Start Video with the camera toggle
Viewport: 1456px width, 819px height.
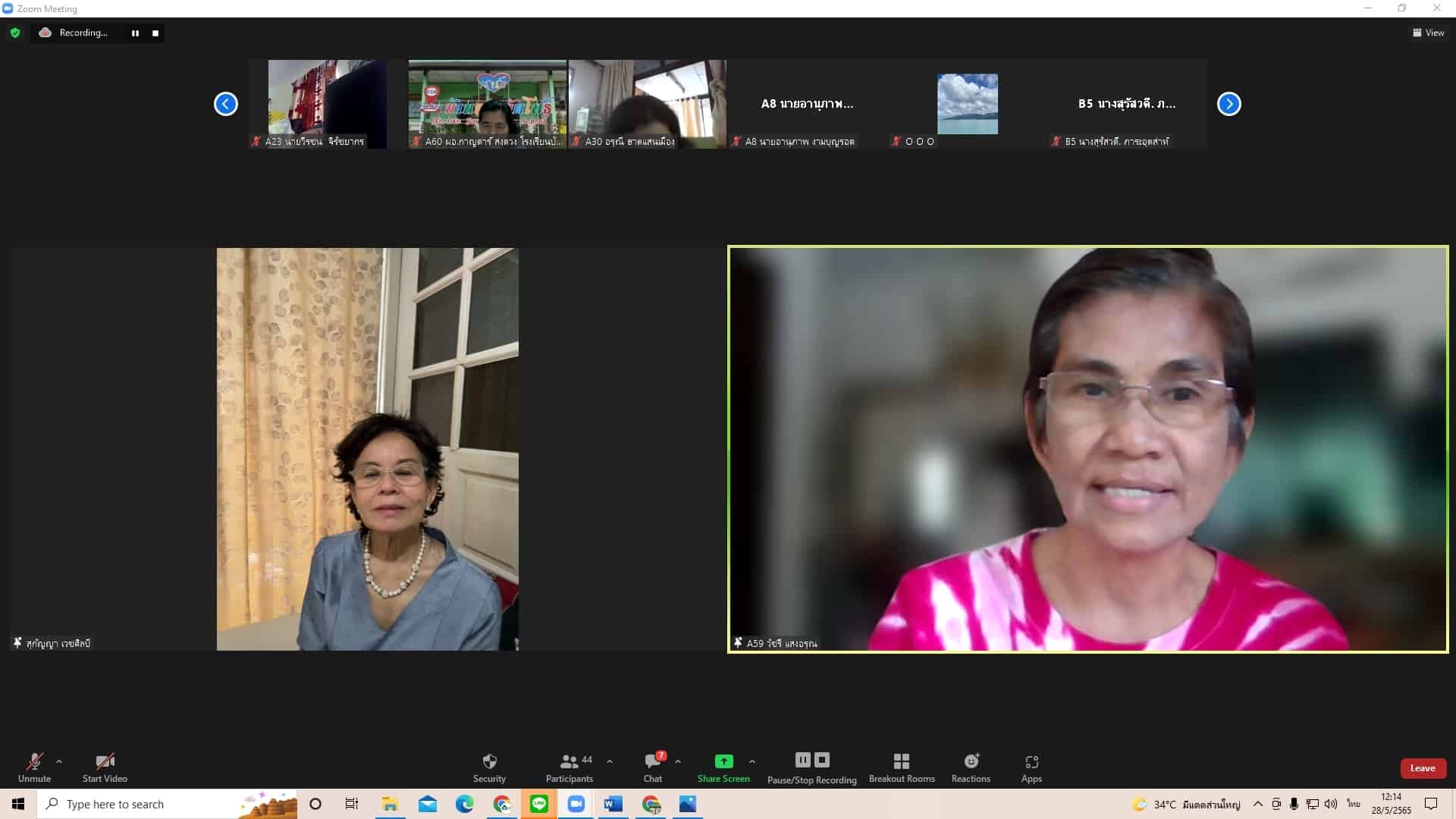(105, 761)
